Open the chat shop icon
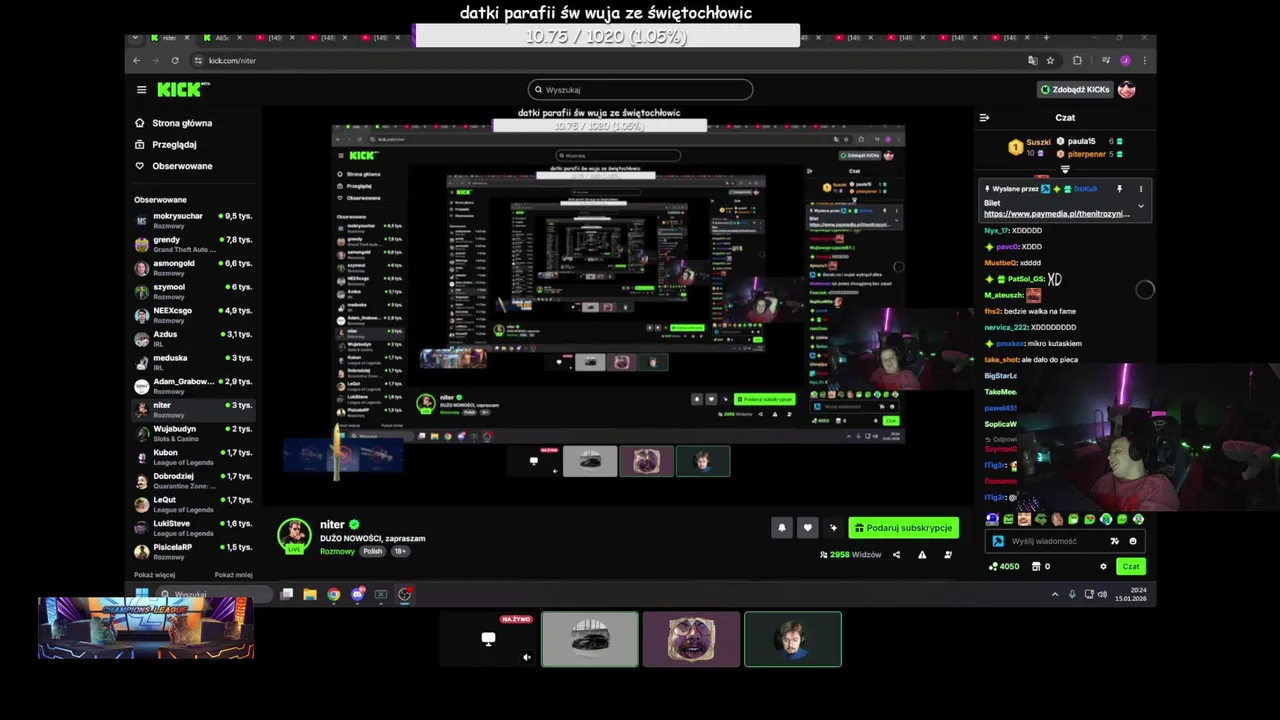Image resolution: width=1280 pixels, height=720 pixels. tap(1036, 566)
